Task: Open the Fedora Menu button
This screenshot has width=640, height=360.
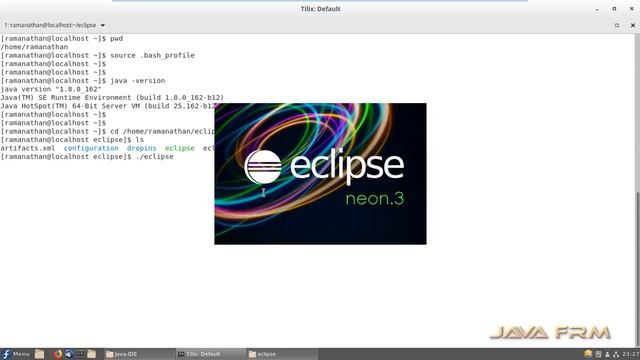Action: click(16, 354)
